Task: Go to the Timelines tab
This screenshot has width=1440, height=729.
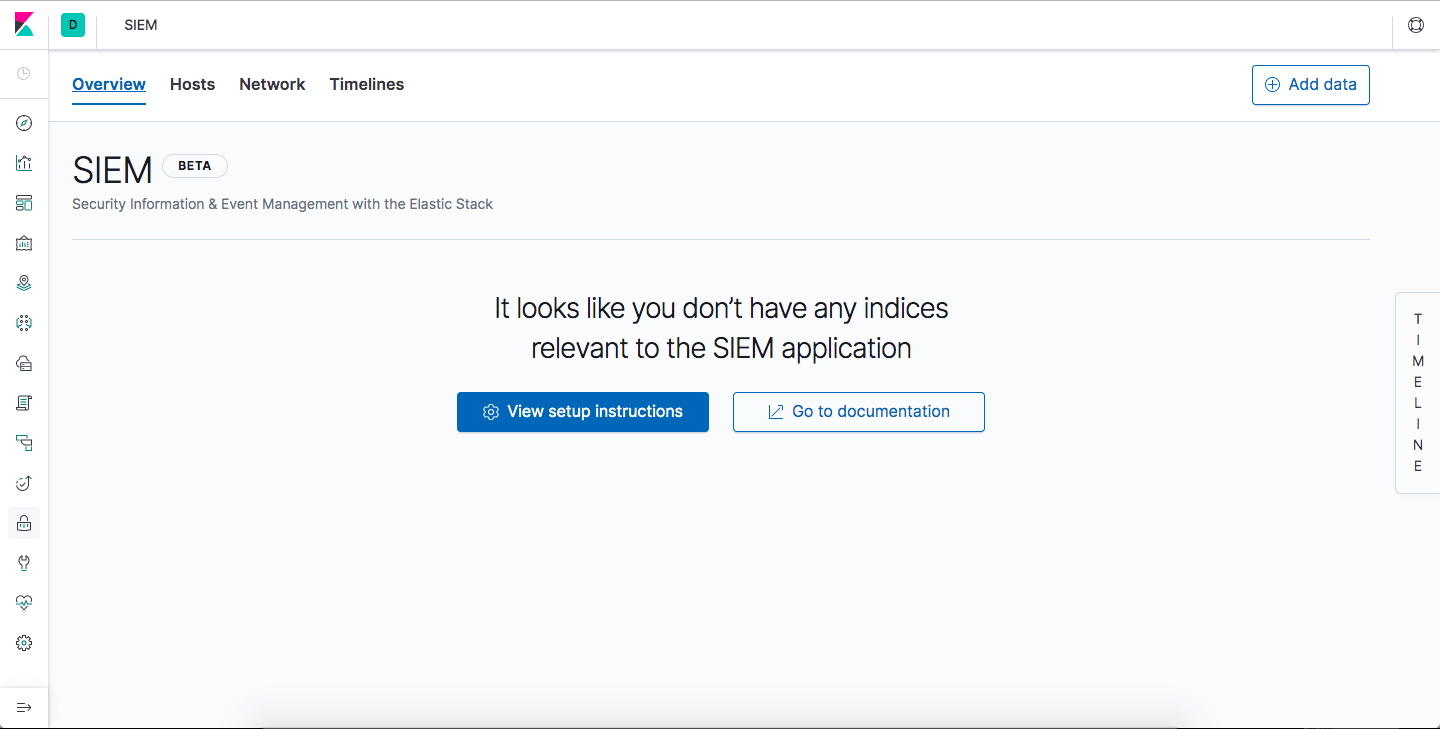Action: pos(367,85)
